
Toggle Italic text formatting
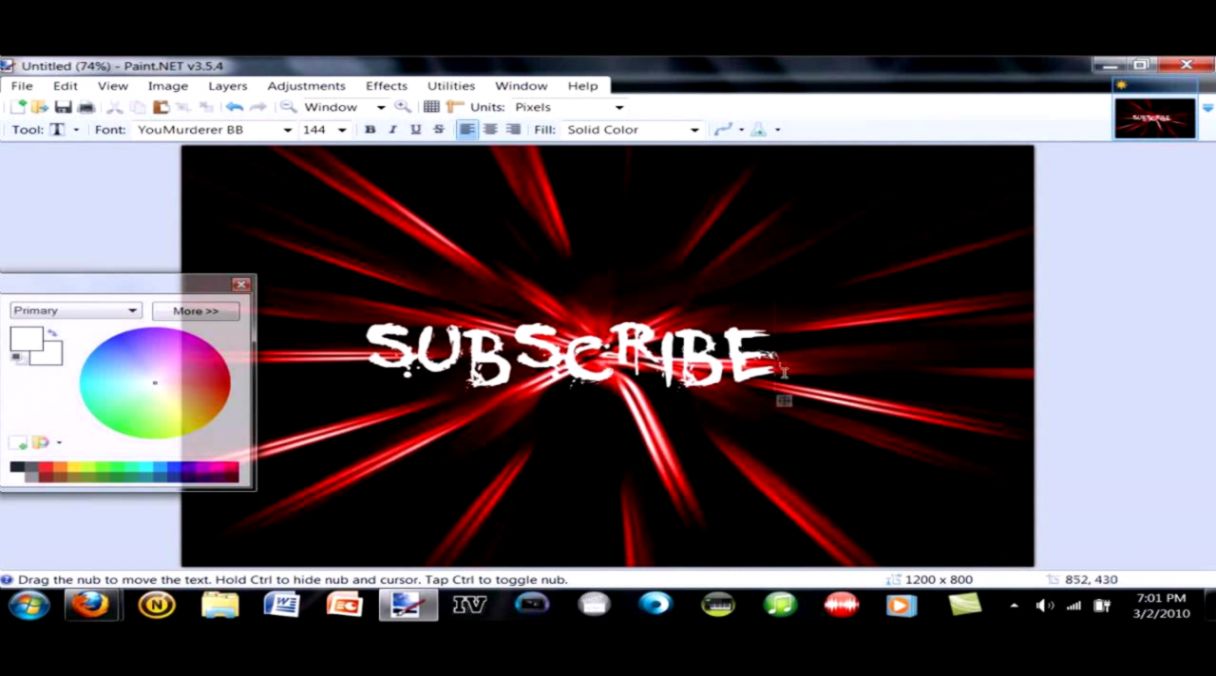[x=392, y=130]
